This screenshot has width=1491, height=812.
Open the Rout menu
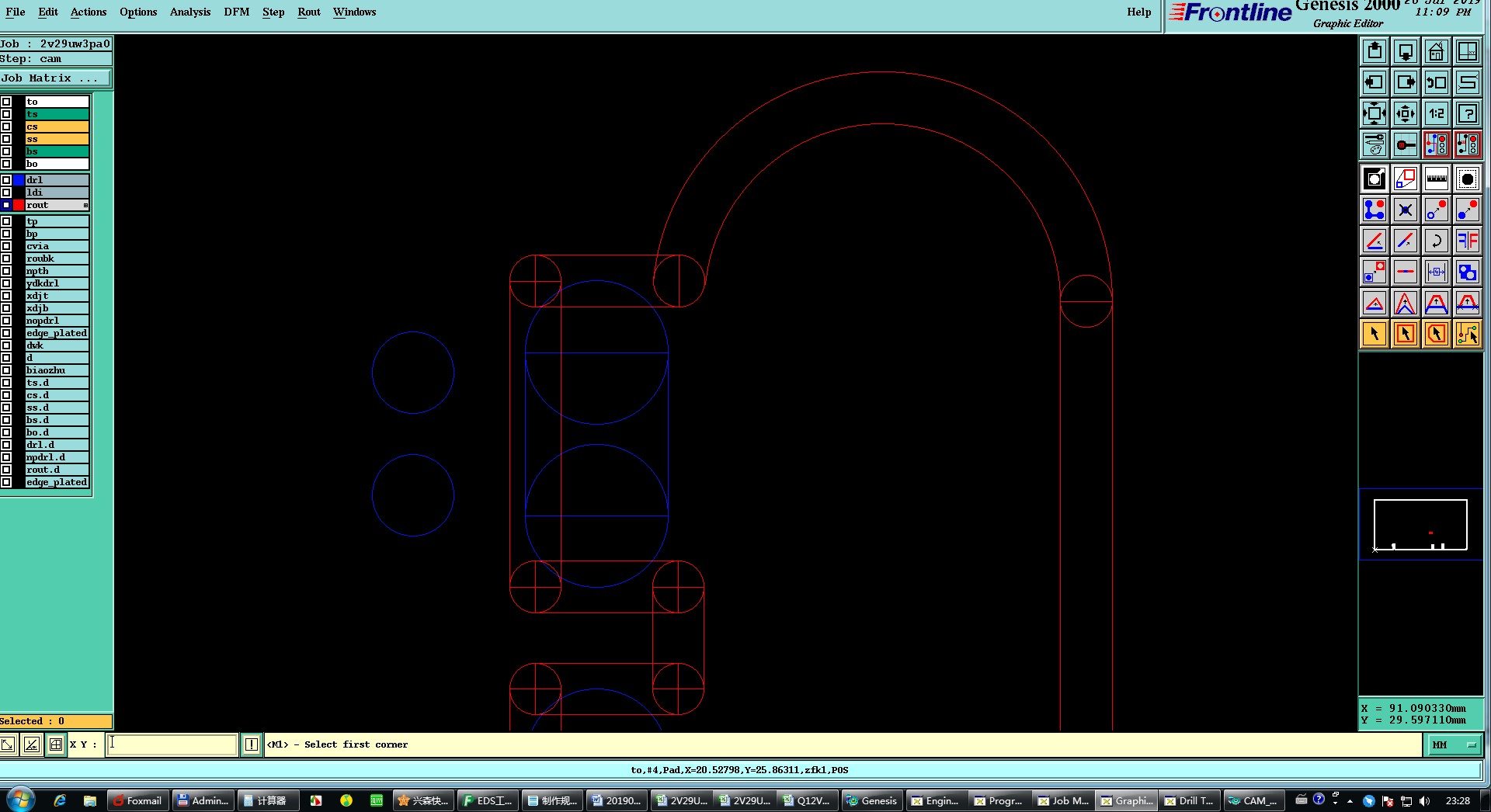click(309, 12)
